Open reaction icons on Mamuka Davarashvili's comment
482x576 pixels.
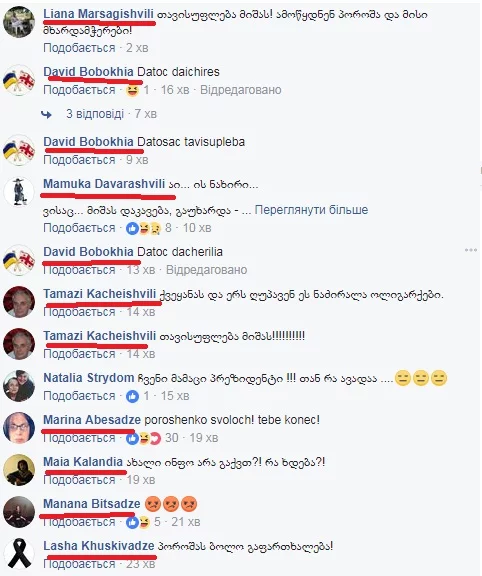point(144,228)
